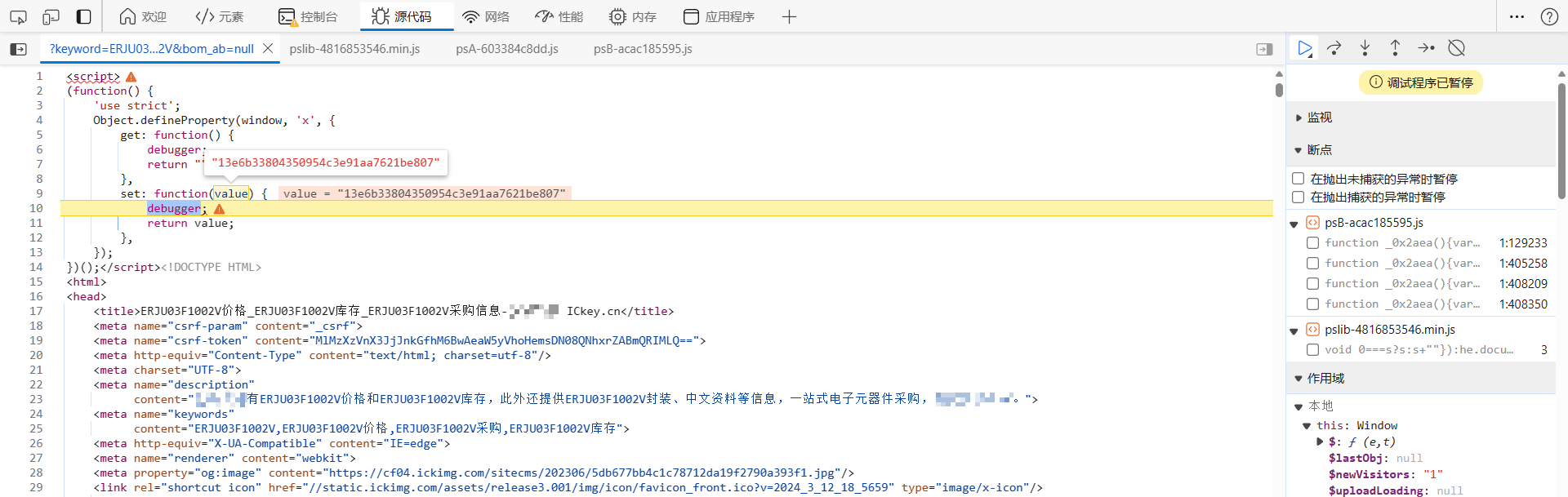Viewport: 1568px width, 497px height.
Task: Enable pause on uncaught exceptions checkbox
Action: (x=1298, y=179)
